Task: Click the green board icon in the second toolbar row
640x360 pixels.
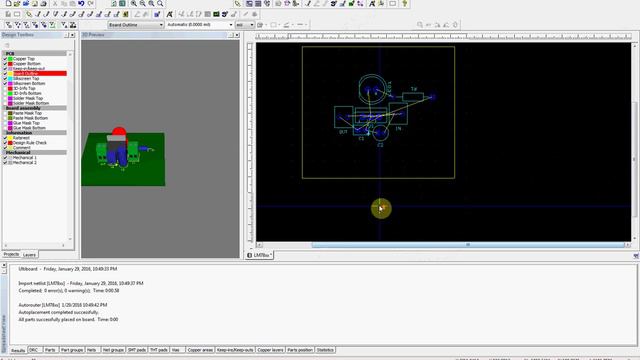Action: coord(216,14)
